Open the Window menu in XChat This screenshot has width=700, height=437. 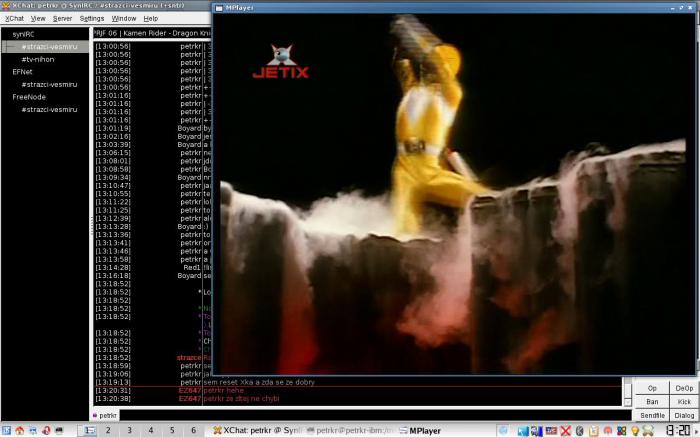(124, 18)
